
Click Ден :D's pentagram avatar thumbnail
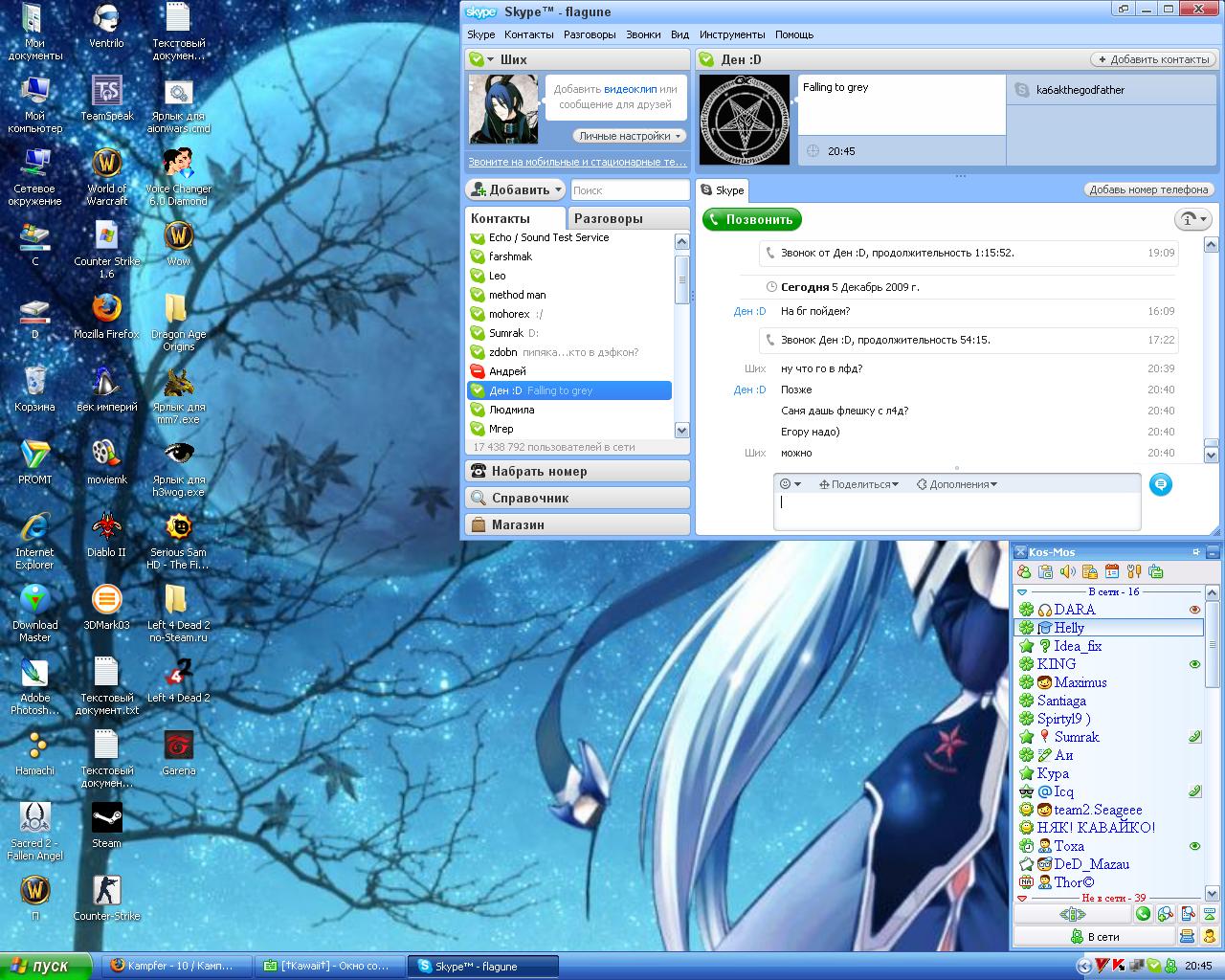pos(745,120)
